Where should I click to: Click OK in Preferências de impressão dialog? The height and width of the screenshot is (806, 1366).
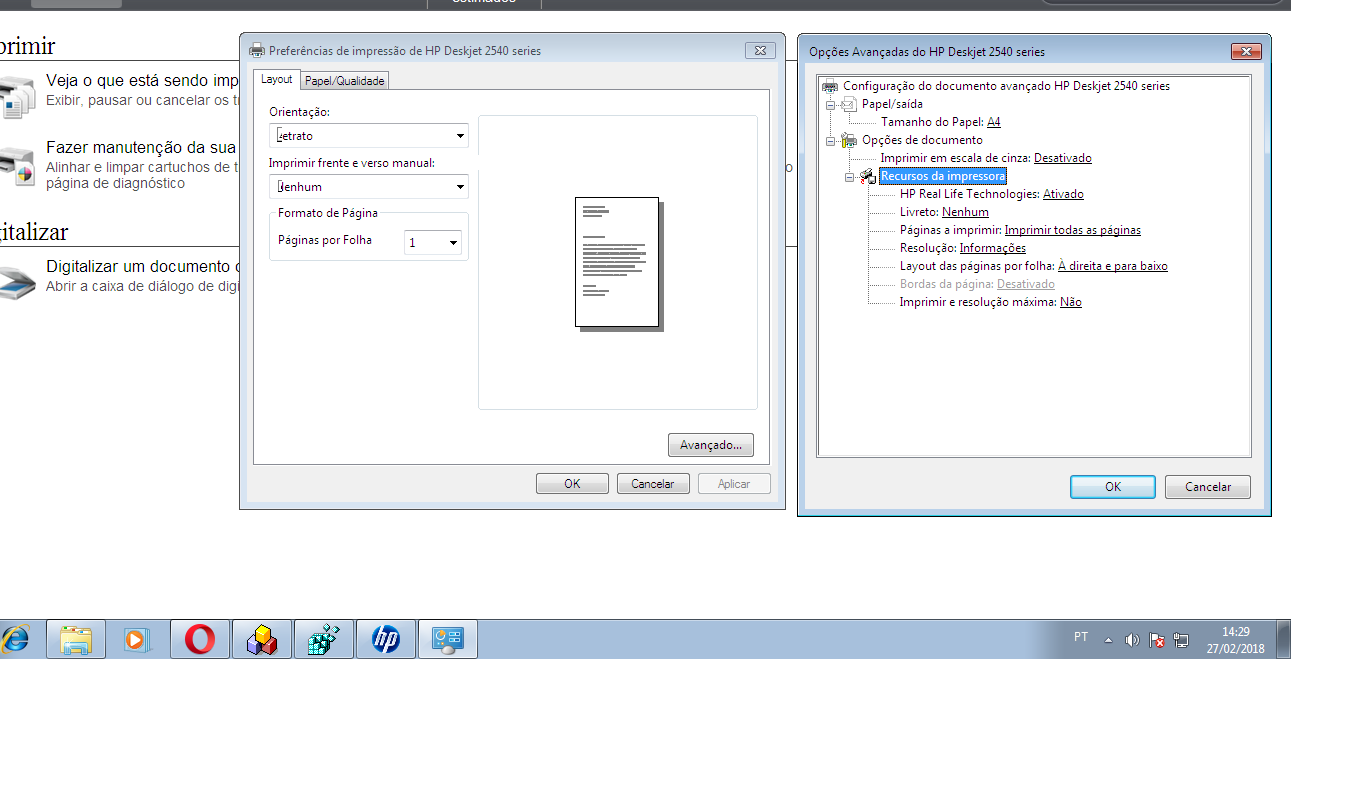(x=572, y=484)
